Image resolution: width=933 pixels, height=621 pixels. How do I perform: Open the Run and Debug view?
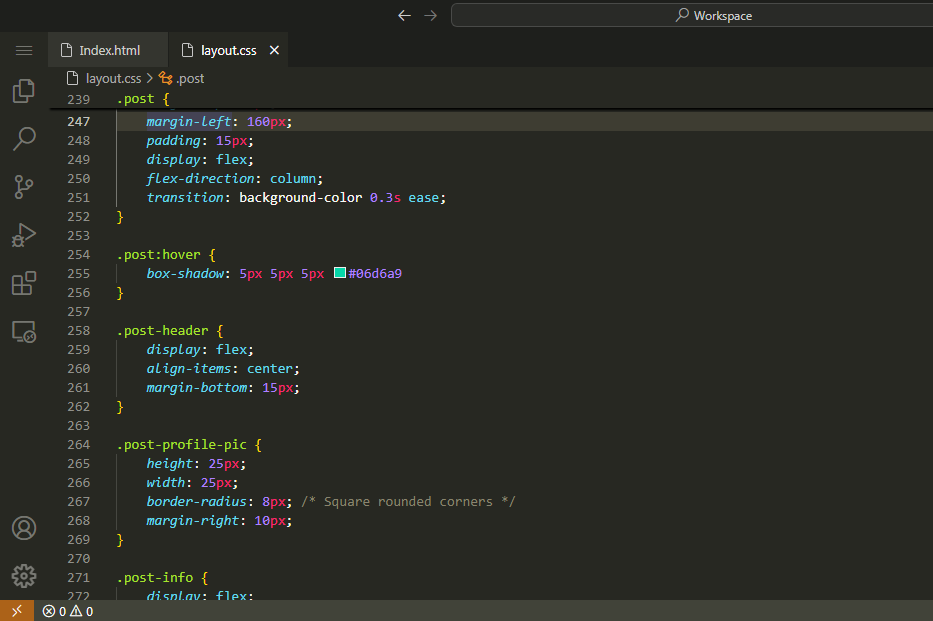pyautogui.click(x=24, y=235)
